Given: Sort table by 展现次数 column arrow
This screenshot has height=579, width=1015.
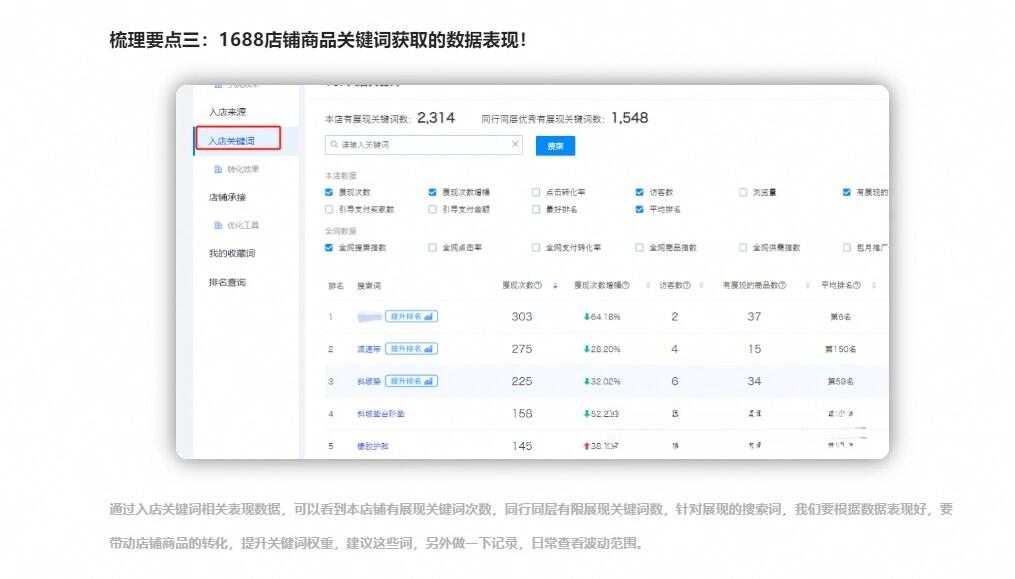Looking at the screenshot, I should (x=555, y=285).
